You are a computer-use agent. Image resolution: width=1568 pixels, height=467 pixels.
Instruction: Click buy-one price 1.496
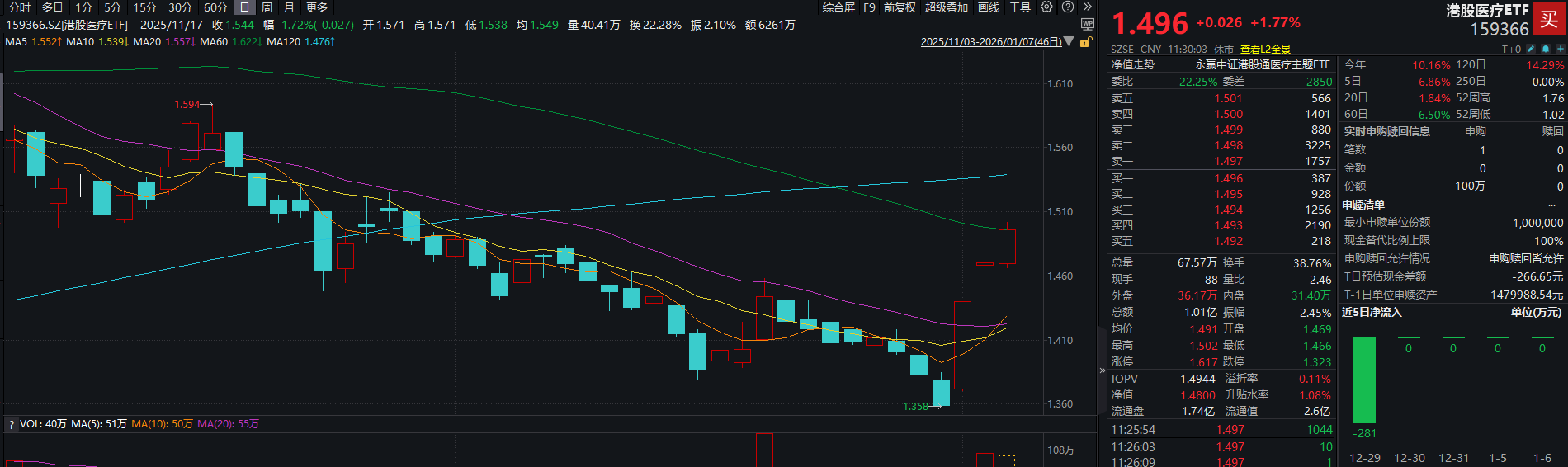[1228, 178]
